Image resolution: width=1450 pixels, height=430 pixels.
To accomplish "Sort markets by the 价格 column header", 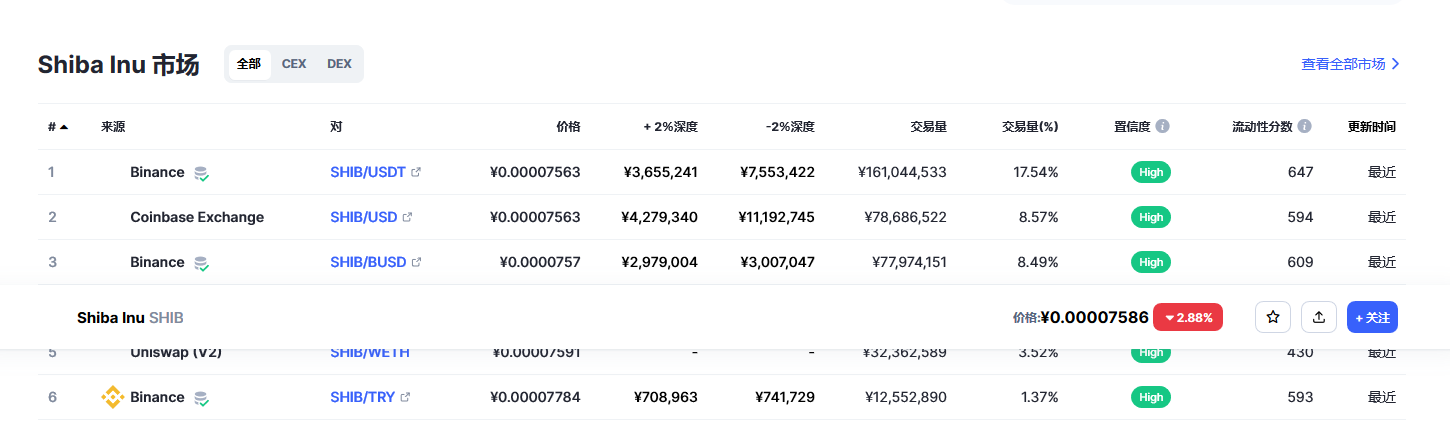I will click(x=568, y=127).
